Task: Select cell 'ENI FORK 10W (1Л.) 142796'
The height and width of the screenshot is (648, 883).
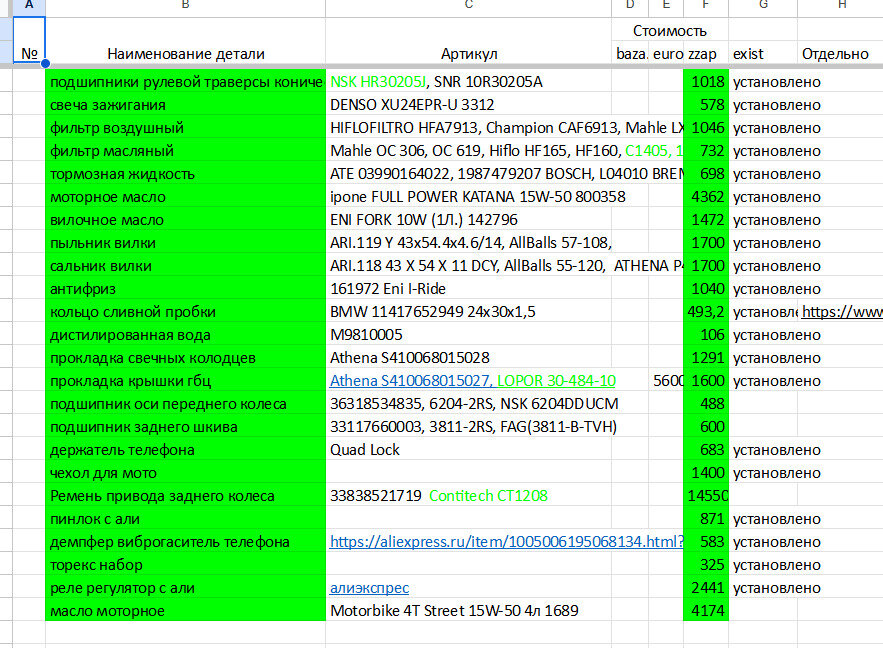Action: click(x=469, y=220)
